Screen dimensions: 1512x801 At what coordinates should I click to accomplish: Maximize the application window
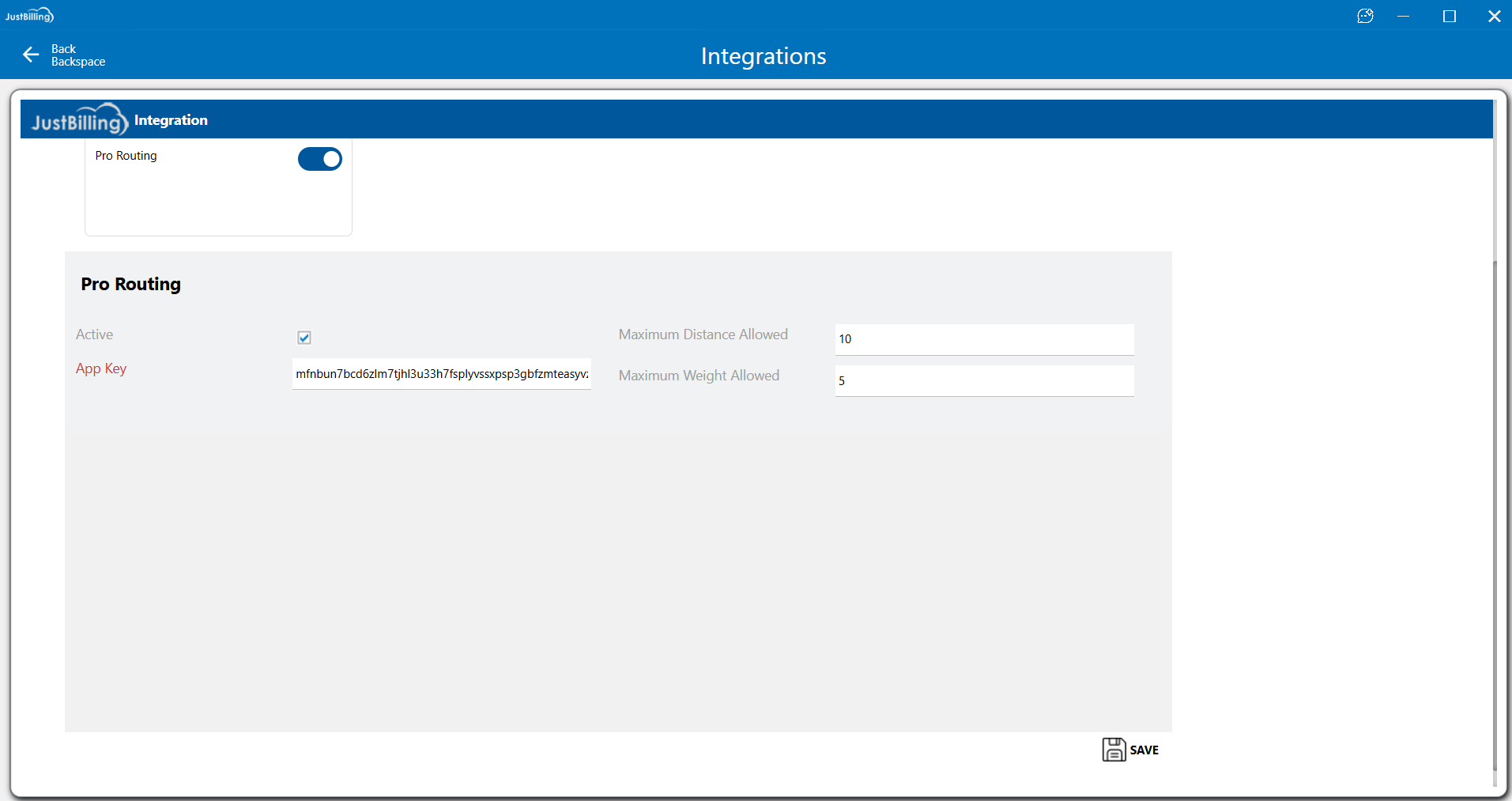tap(1449, 16)
